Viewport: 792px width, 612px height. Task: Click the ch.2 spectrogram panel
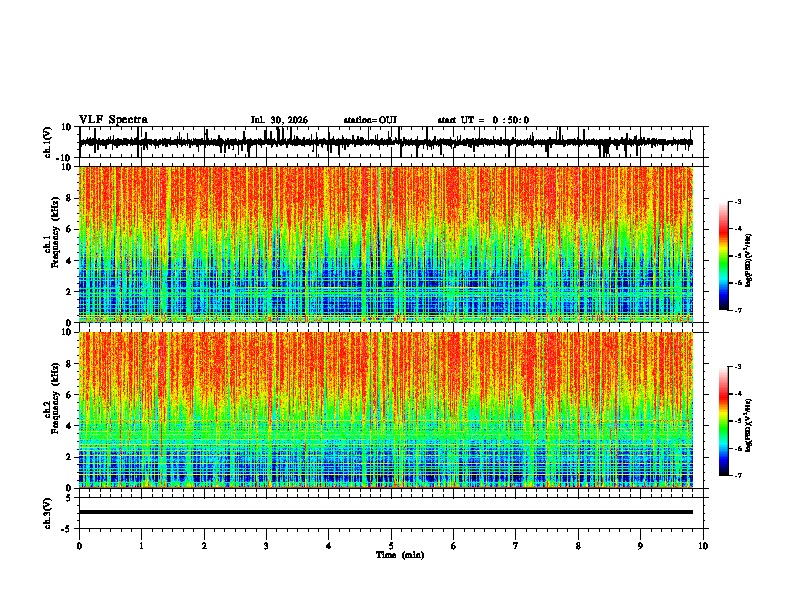point(386,410)
